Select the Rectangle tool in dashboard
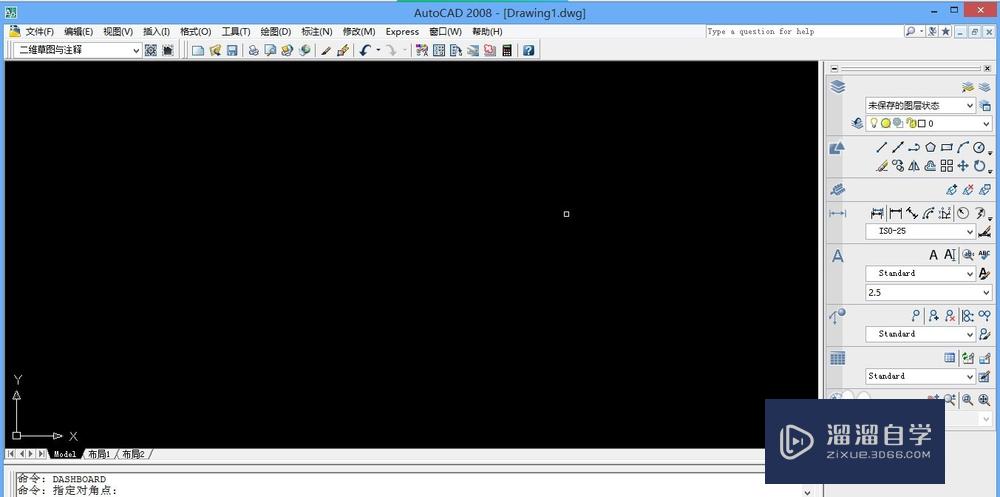Screen dimensions: 1000x497 (x=947, y=147)
